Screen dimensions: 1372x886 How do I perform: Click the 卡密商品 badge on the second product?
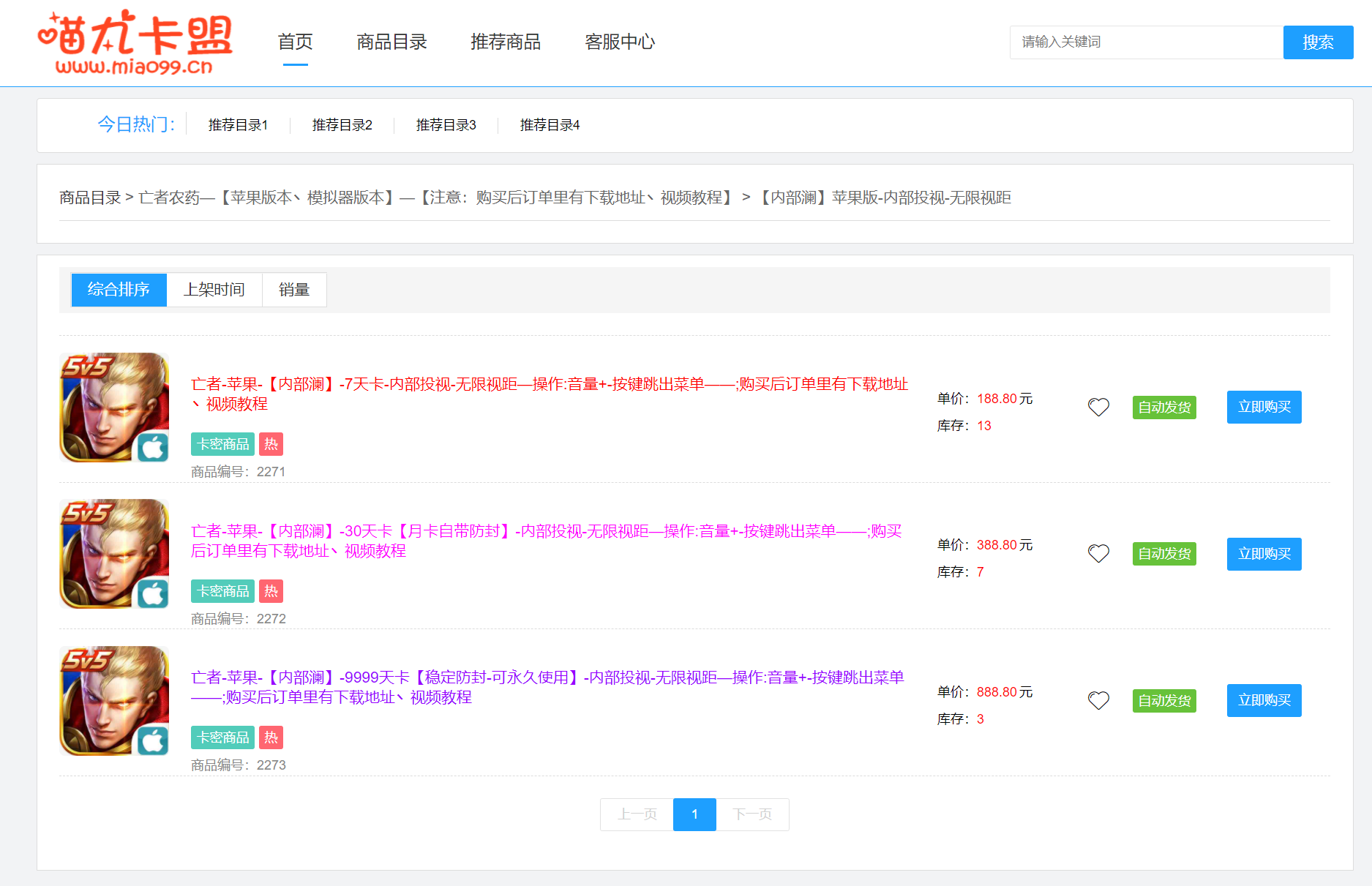pyautogui.click(x=222, y=591)
